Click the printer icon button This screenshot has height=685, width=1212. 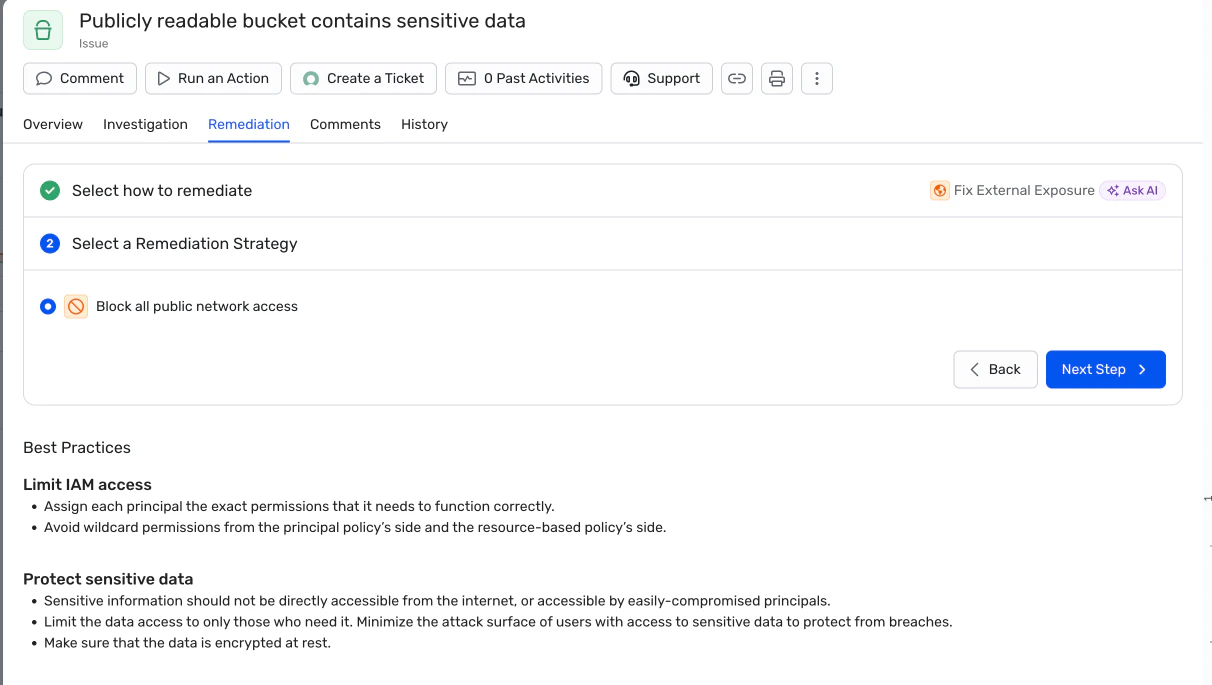click(x=777, y=78)
